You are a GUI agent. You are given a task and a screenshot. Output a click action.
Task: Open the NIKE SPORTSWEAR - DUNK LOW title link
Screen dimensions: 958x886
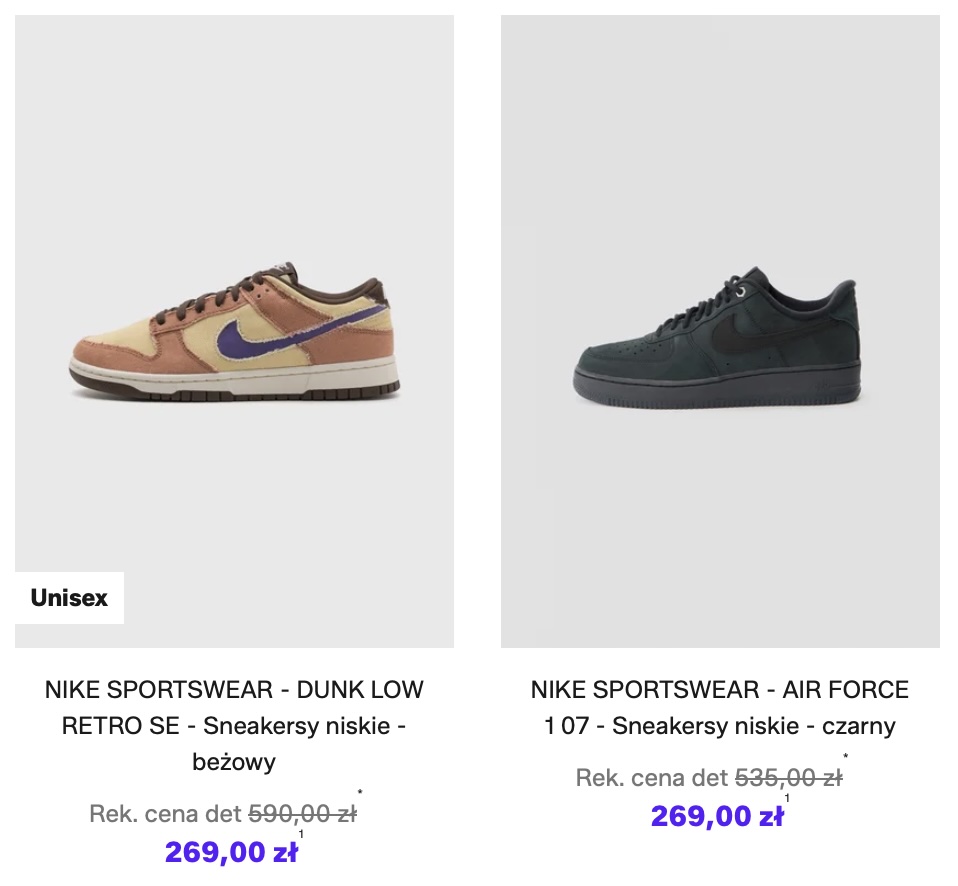[234, 690]
